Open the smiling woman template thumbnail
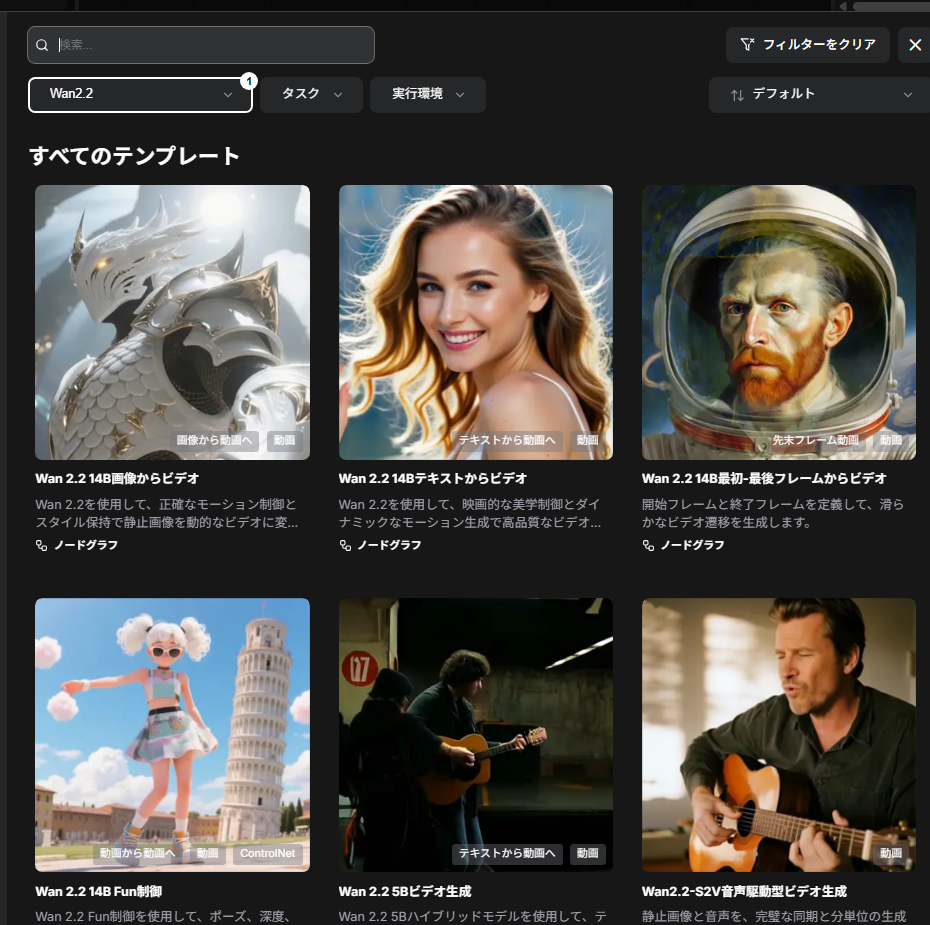 (x=476, y=322)
